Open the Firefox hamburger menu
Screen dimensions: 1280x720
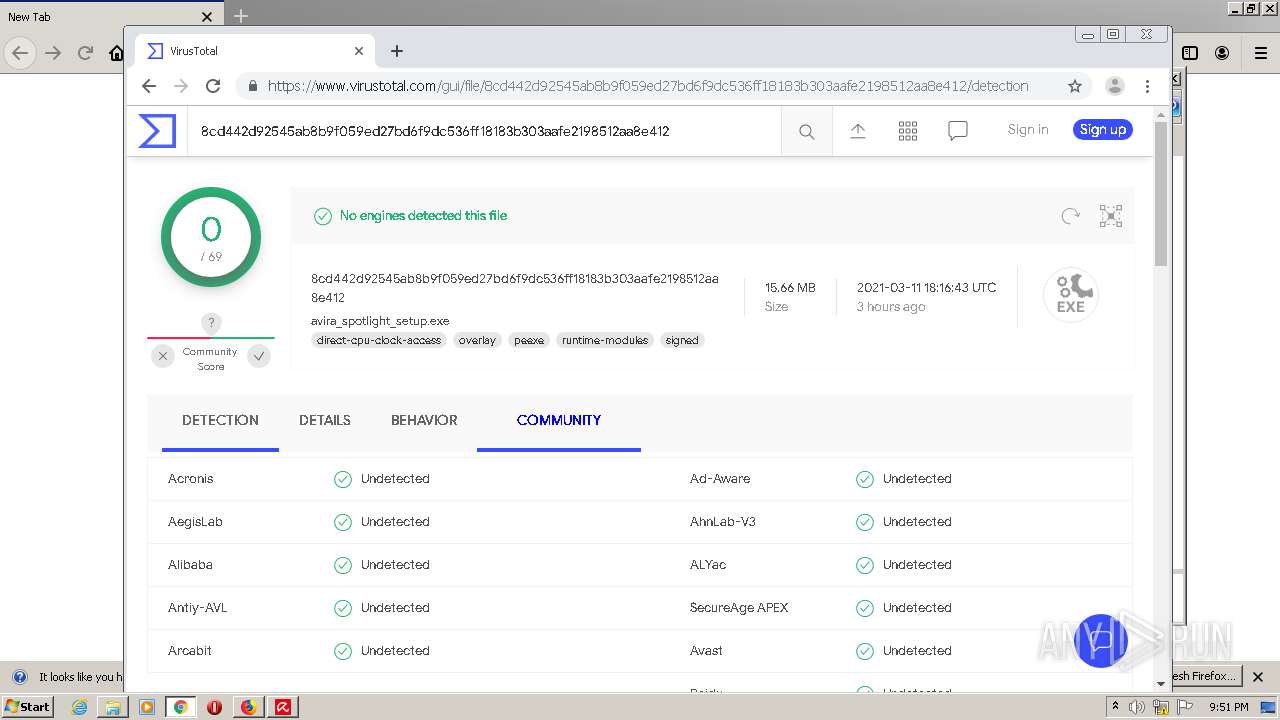coord(1260,53)
